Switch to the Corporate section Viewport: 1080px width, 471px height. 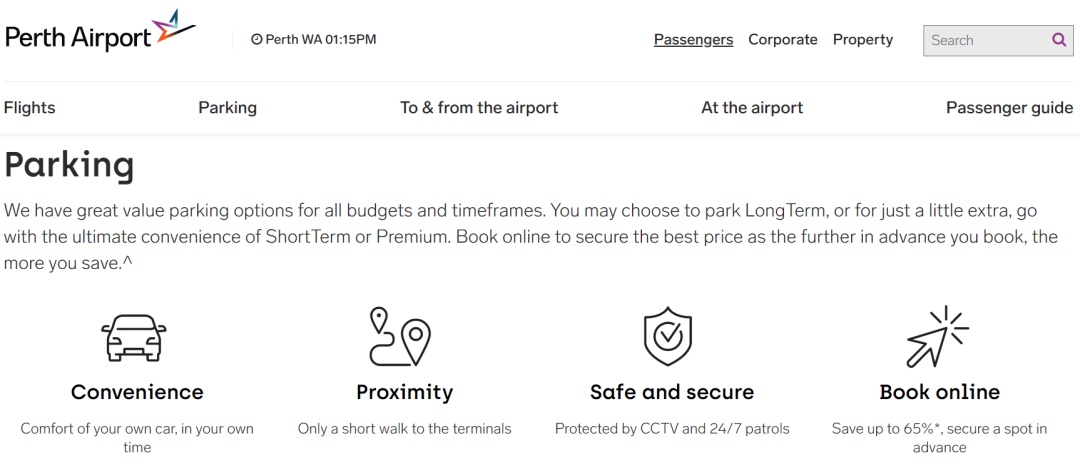tap(783, 40)
